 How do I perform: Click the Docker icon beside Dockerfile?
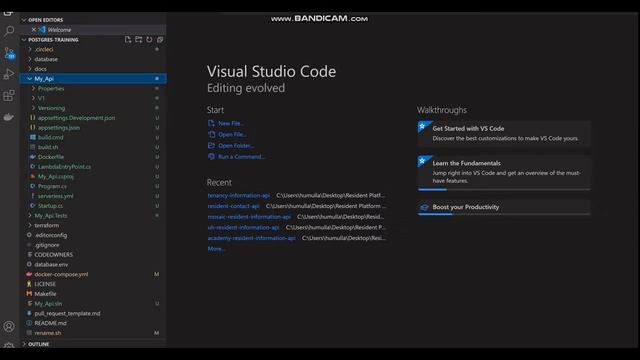[33, 157]
